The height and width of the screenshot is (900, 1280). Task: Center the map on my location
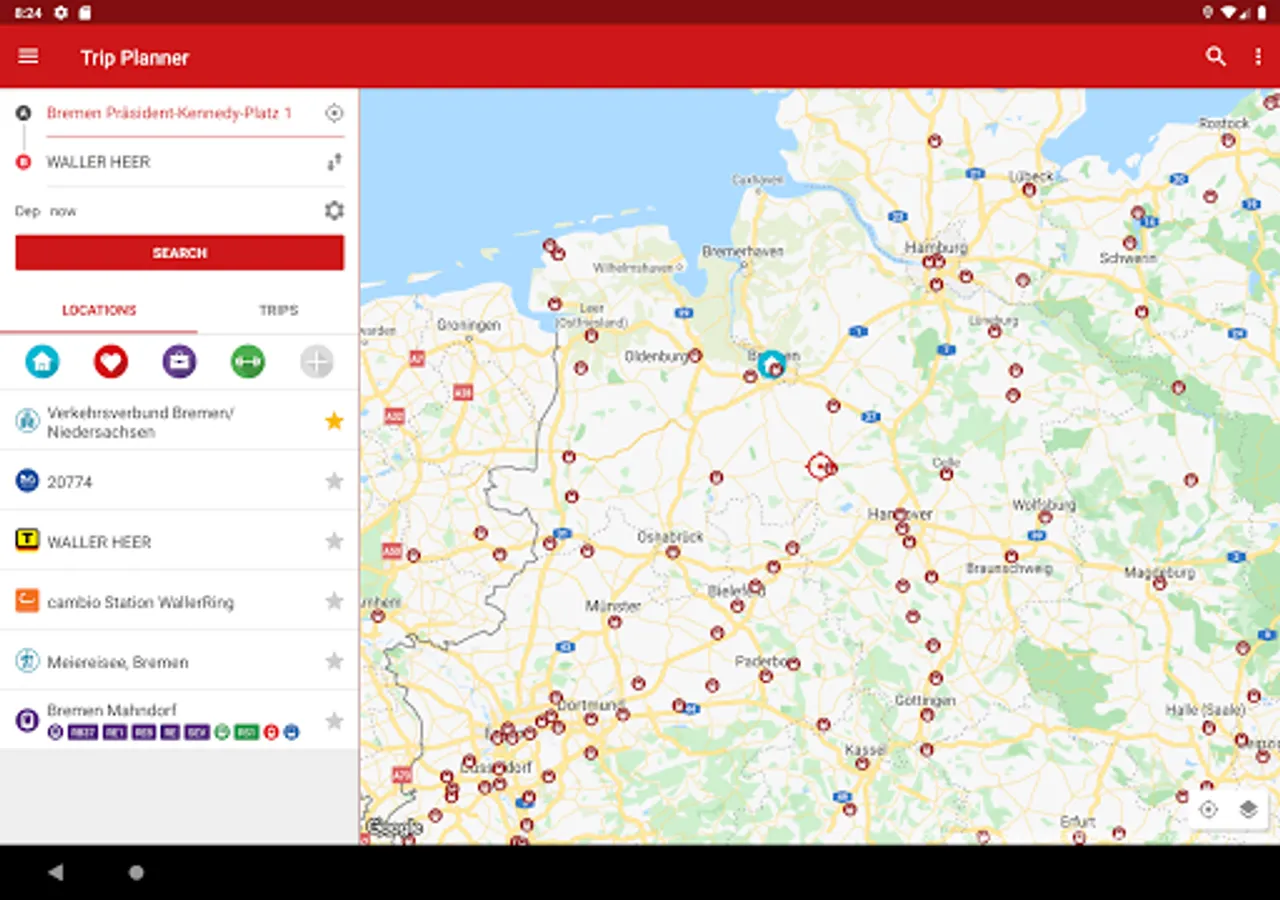pos(1209,810)
